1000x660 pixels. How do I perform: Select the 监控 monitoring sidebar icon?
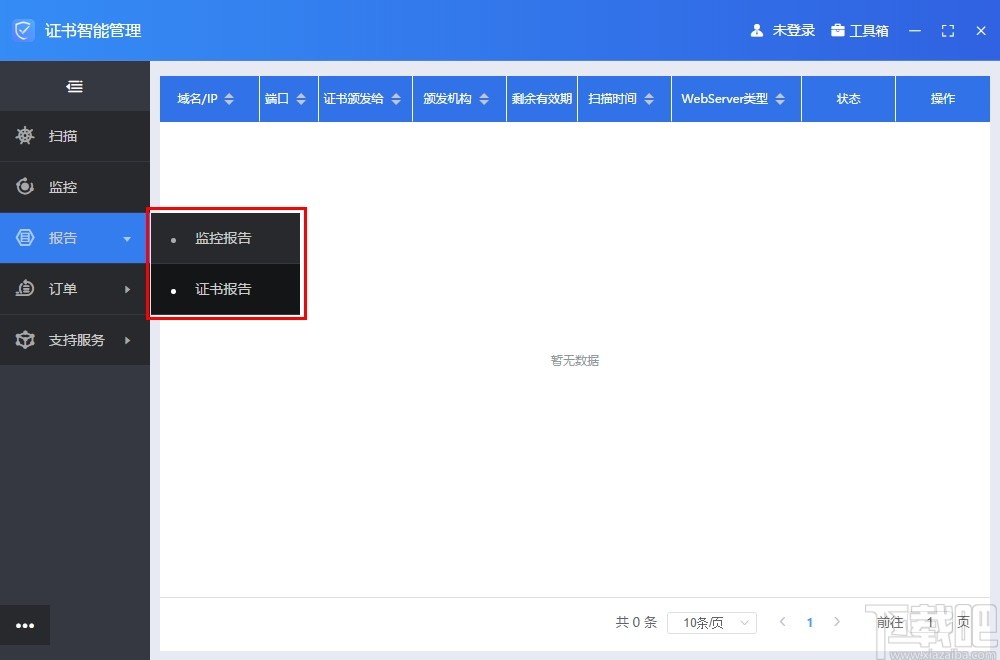(x=25, y=187)
